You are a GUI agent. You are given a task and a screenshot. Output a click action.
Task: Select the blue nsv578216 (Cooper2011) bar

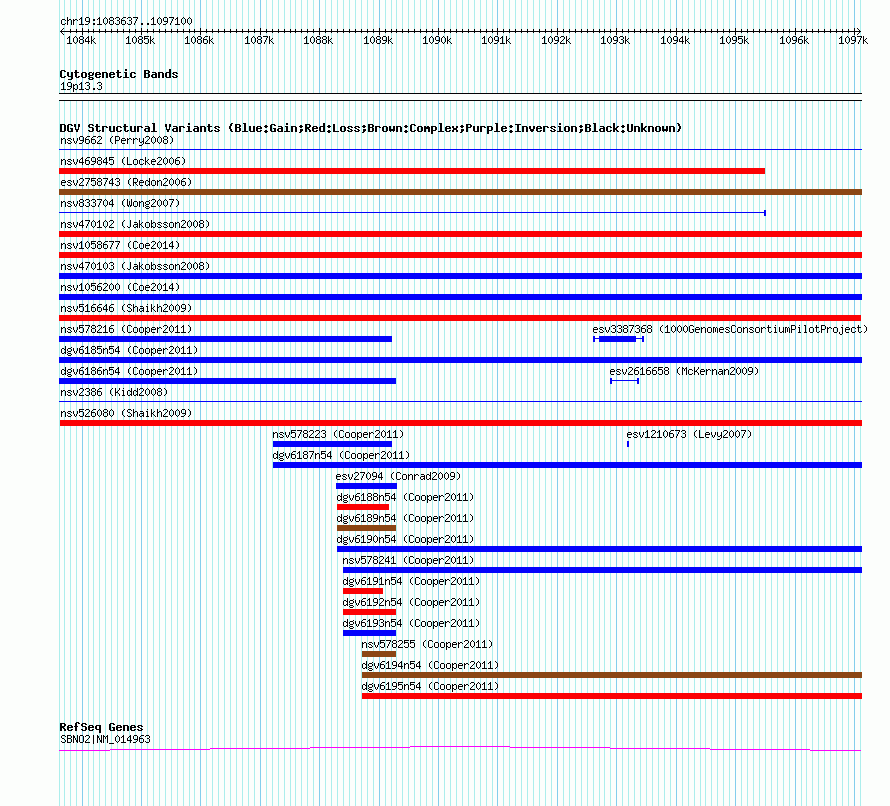225,339
